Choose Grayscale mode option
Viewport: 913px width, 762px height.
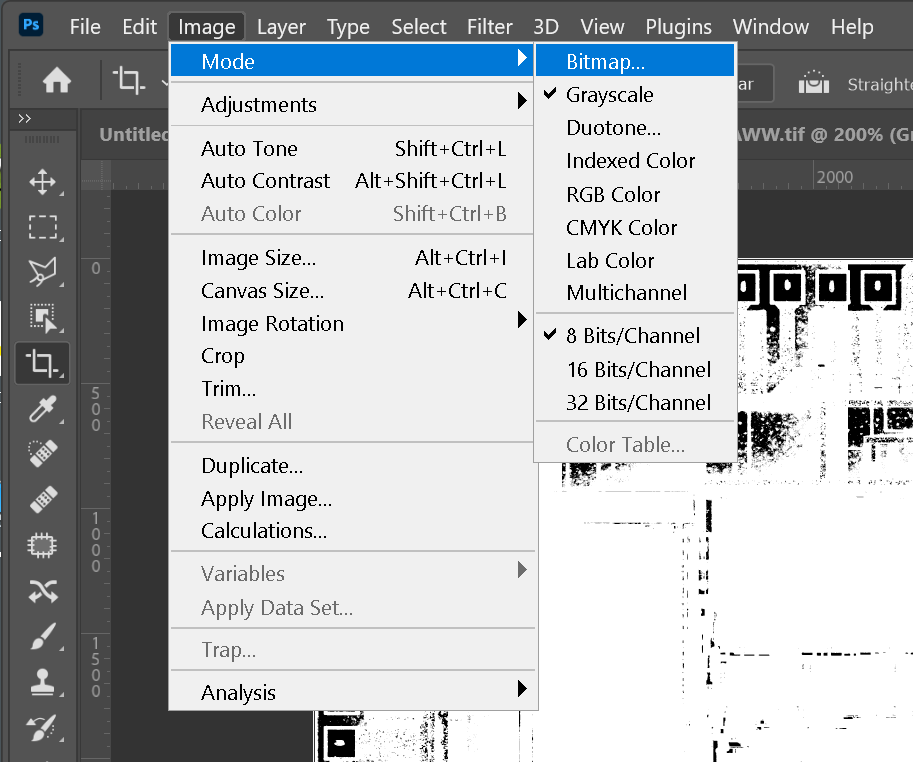click(635, 95)
